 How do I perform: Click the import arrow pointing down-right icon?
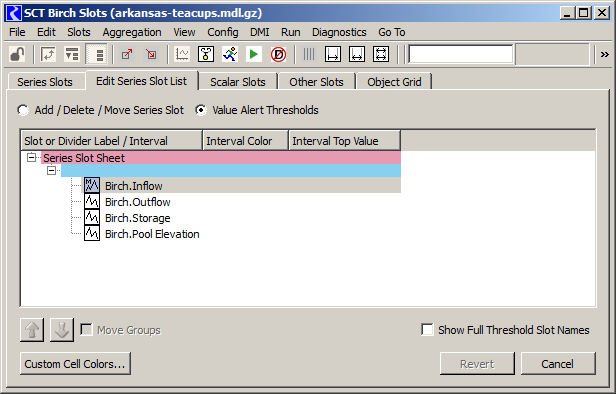point(151,54)
